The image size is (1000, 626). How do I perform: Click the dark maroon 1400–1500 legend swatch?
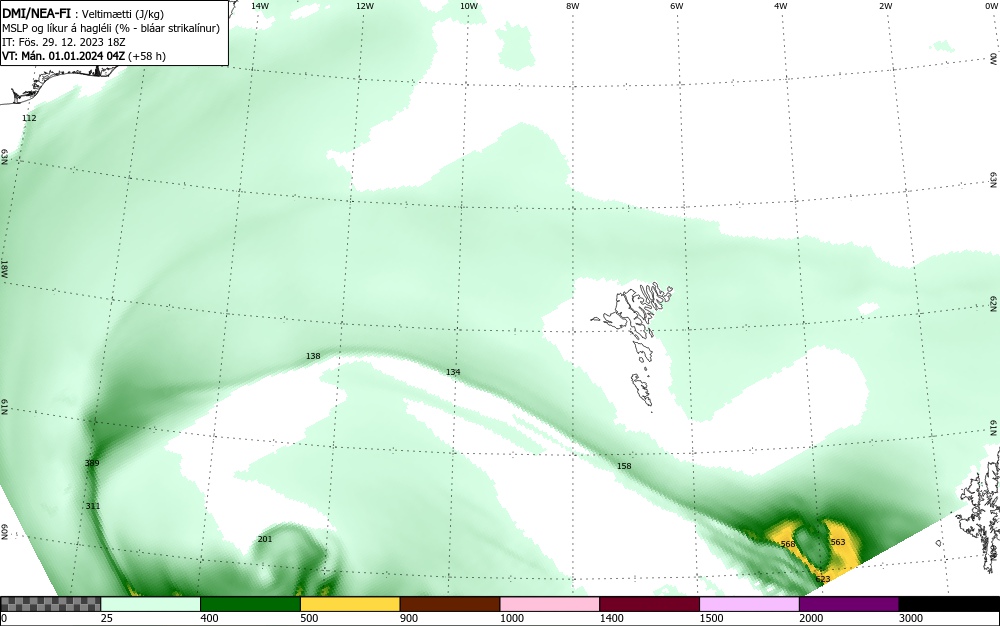tap(649, 604)
